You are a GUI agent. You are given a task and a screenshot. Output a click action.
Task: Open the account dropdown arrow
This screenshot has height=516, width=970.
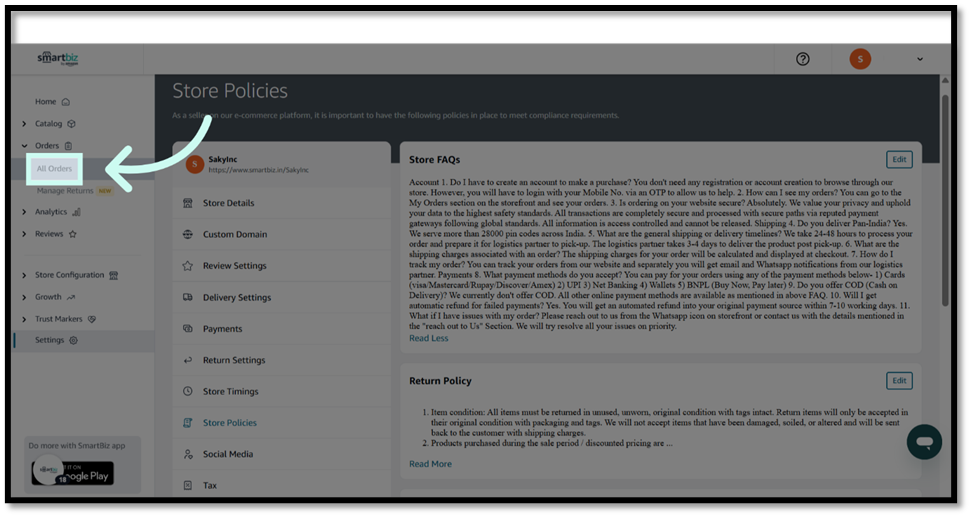(920, 60)
